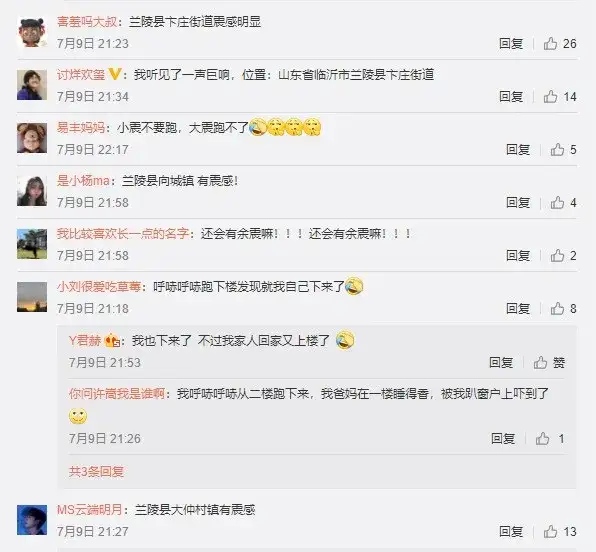Open 我比较喜欢长一点的名字 user profile

click(123, 233)
